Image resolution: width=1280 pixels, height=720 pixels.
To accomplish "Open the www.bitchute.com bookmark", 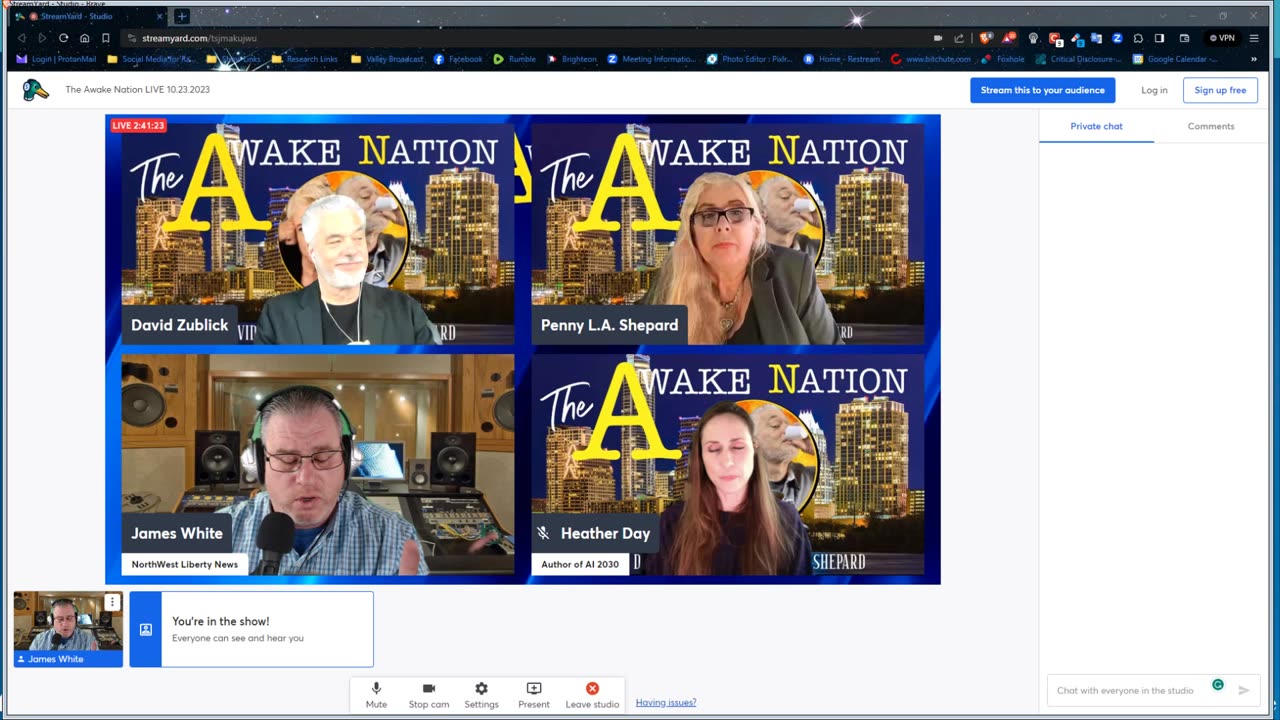I will click(931, 59).
